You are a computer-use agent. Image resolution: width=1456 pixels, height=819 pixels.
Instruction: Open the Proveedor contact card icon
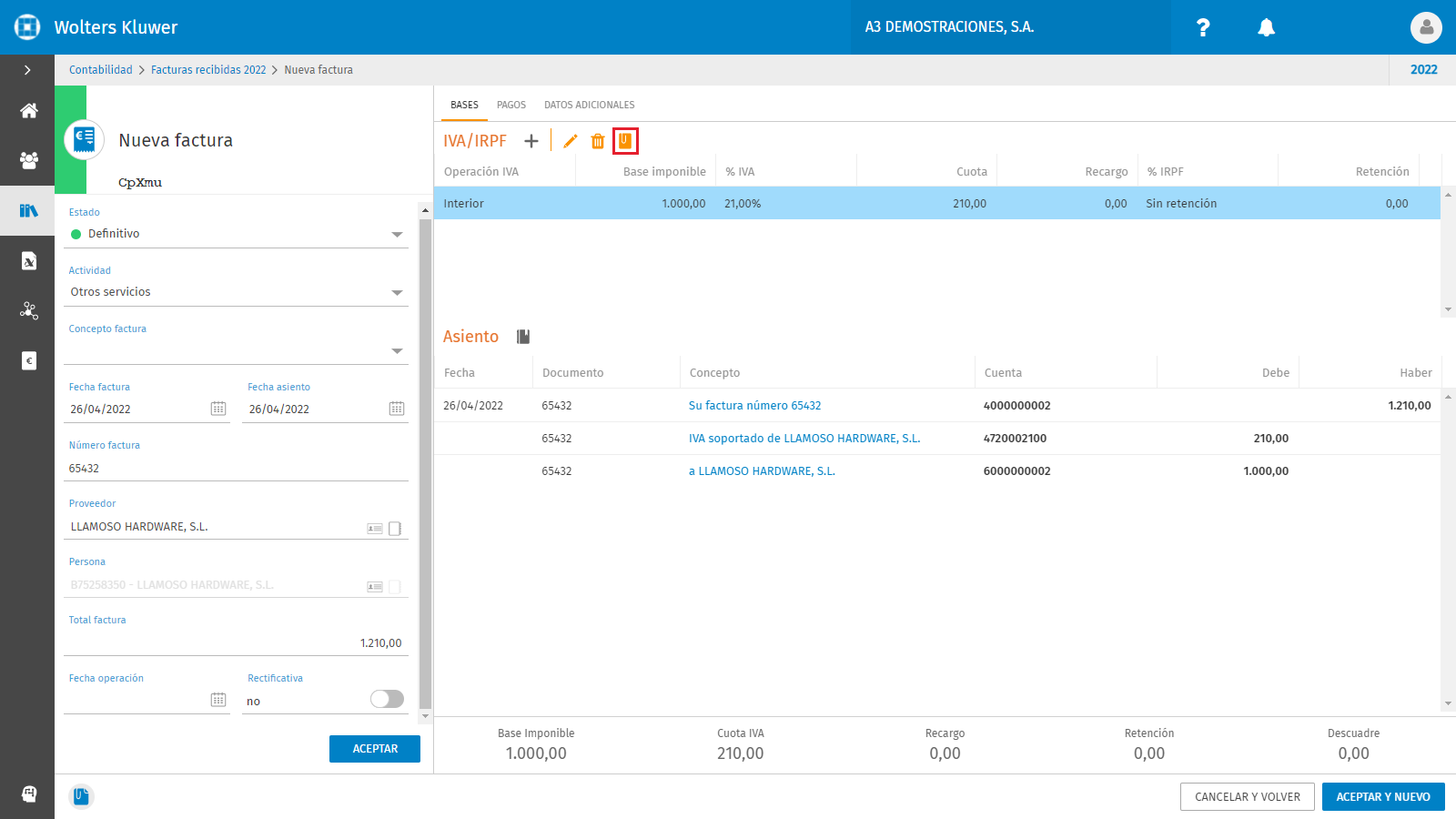[375, 529]
